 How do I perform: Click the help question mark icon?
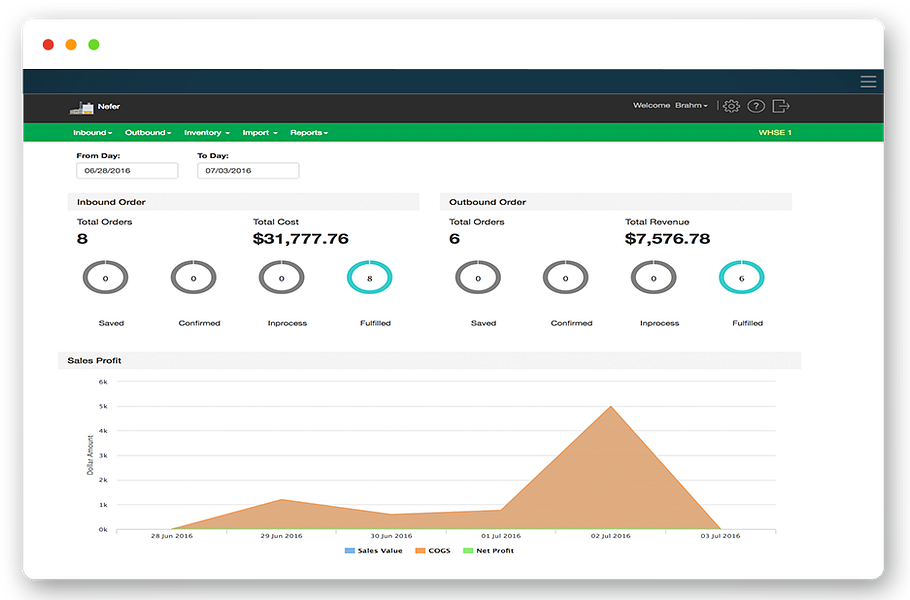pos(756,106)
